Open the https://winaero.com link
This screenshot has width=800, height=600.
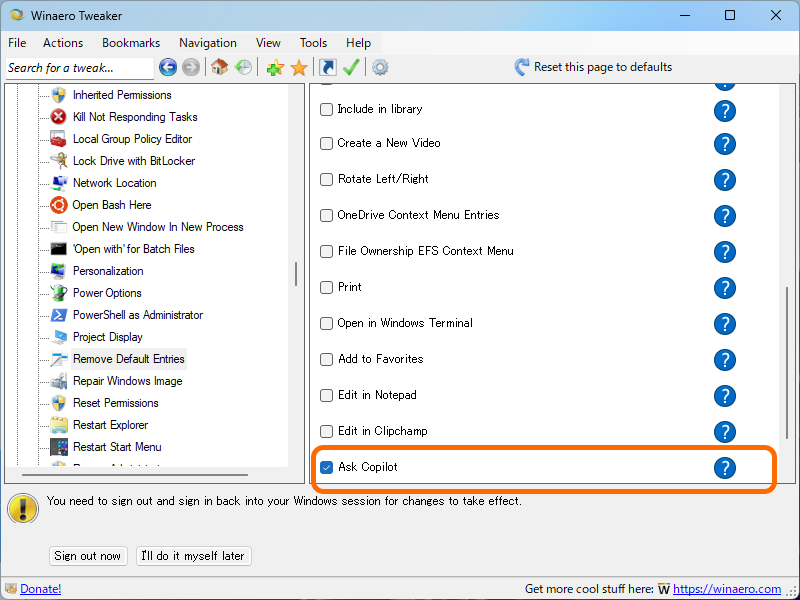coord(727,589)
